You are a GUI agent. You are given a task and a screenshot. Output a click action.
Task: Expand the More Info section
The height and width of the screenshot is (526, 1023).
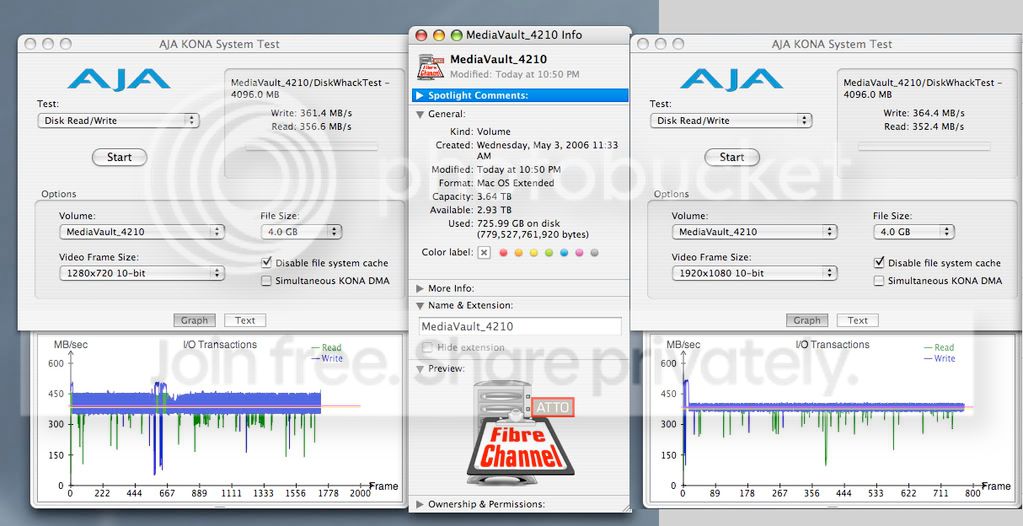coord(420,288)
